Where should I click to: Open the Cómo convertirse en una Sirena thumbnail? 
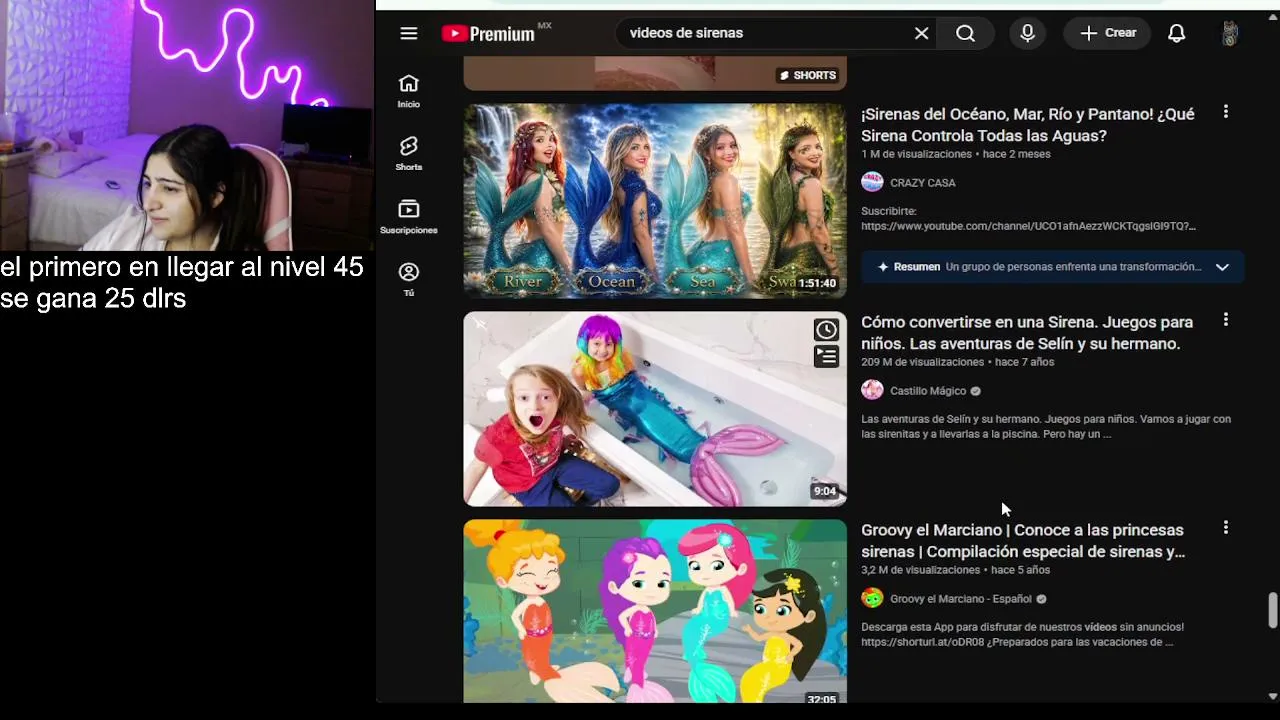(x=655, y=409)
